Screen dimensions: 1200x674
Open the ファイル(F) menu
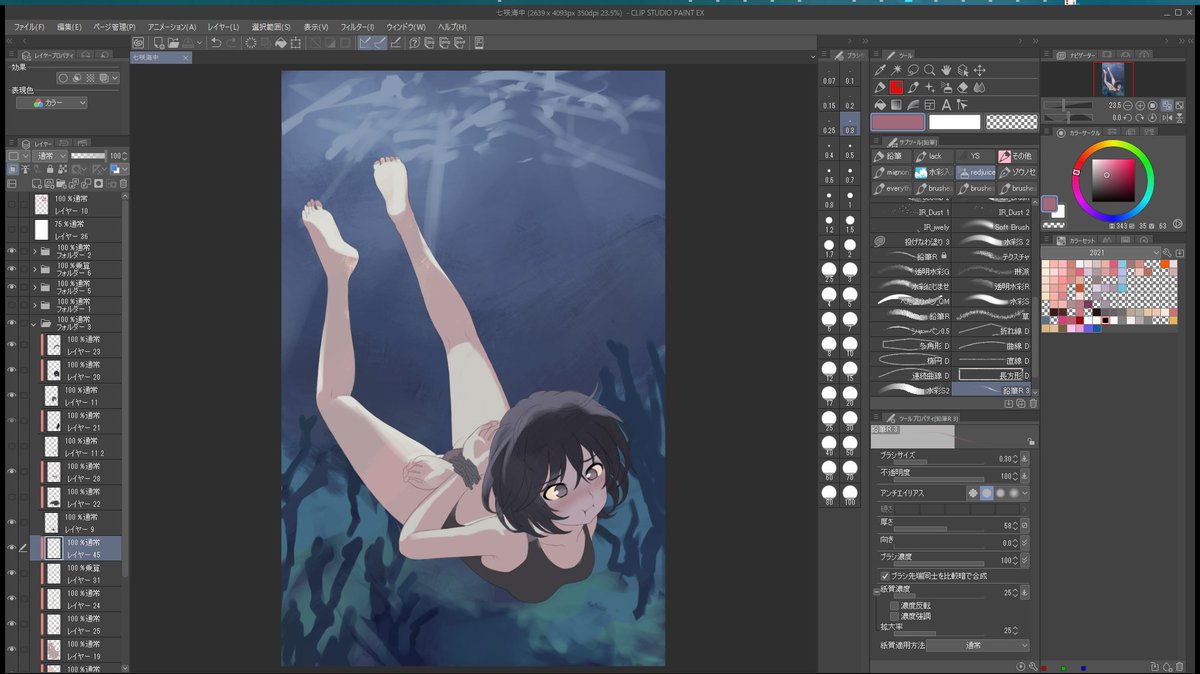[x=29, y=26]
